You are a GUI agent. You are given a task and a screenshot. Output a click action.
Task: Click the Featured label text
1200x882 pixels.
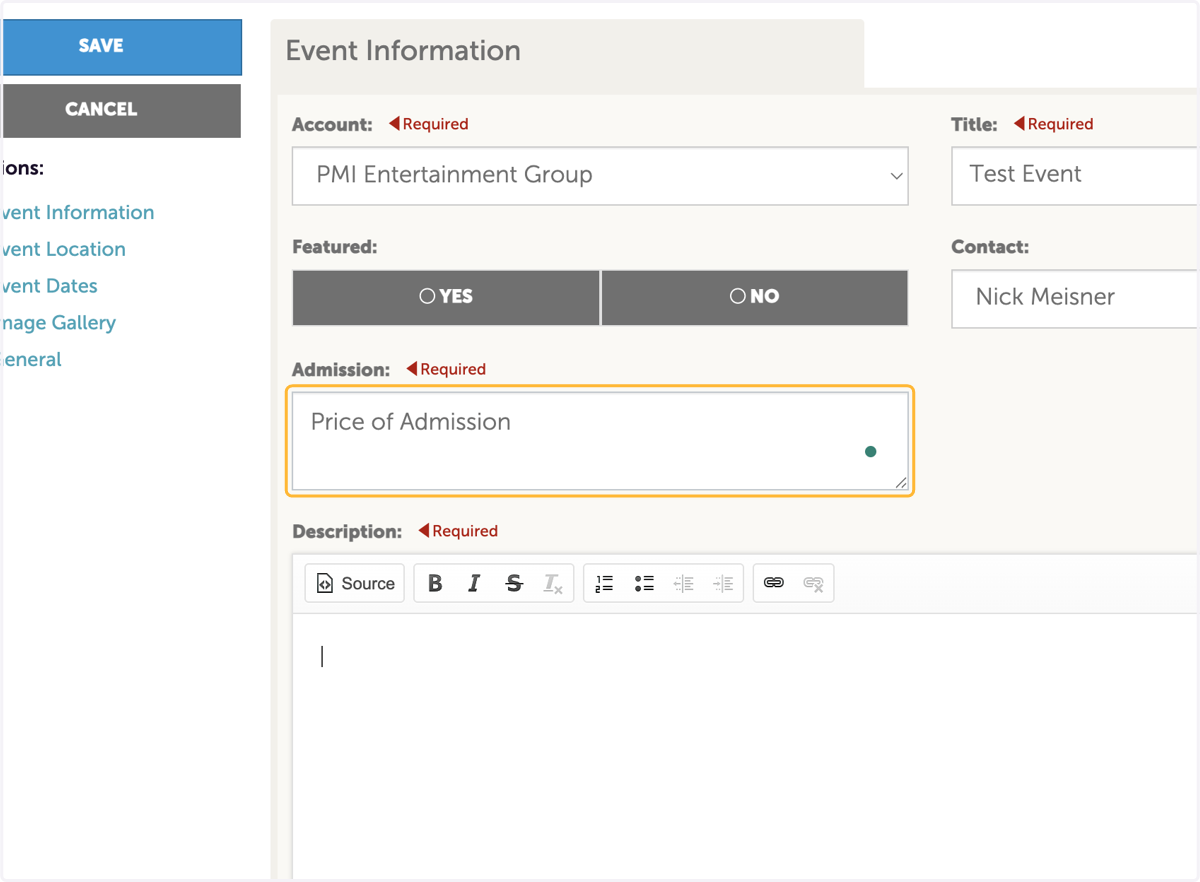click(x=335, y=246)
